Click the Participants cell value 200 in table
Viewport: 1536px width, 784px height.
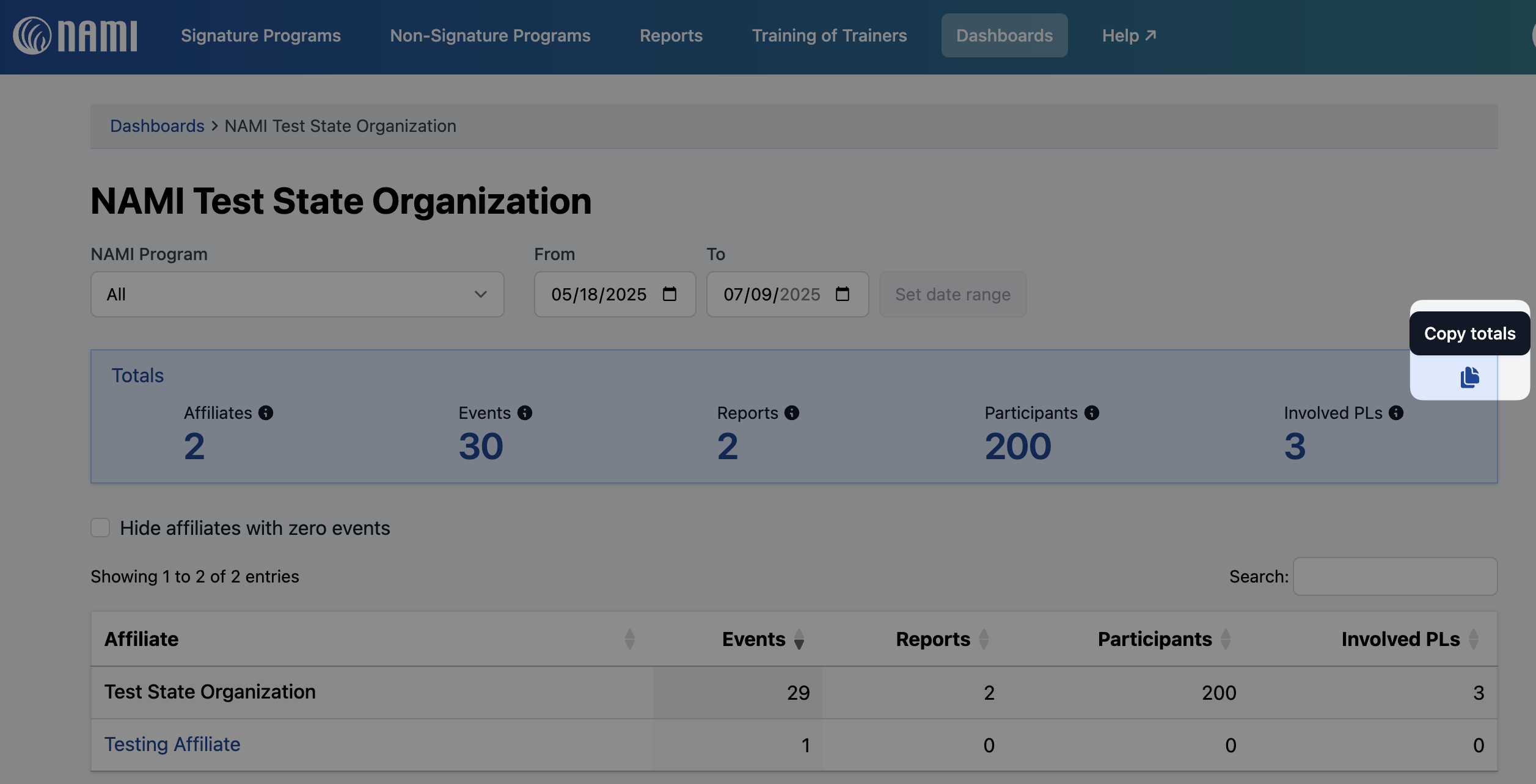coord(1219,692)
